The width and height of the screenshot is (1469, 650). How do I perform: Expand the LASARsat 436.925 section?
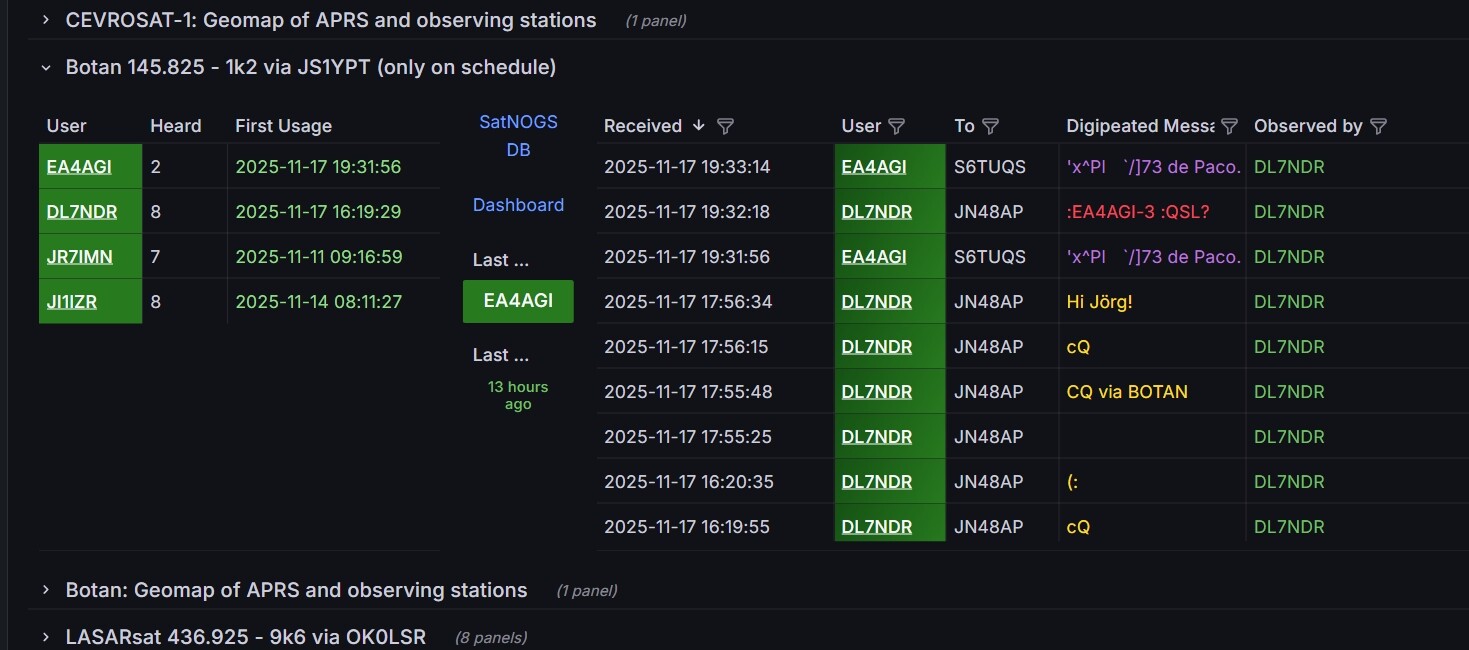(x=46, y=637)
